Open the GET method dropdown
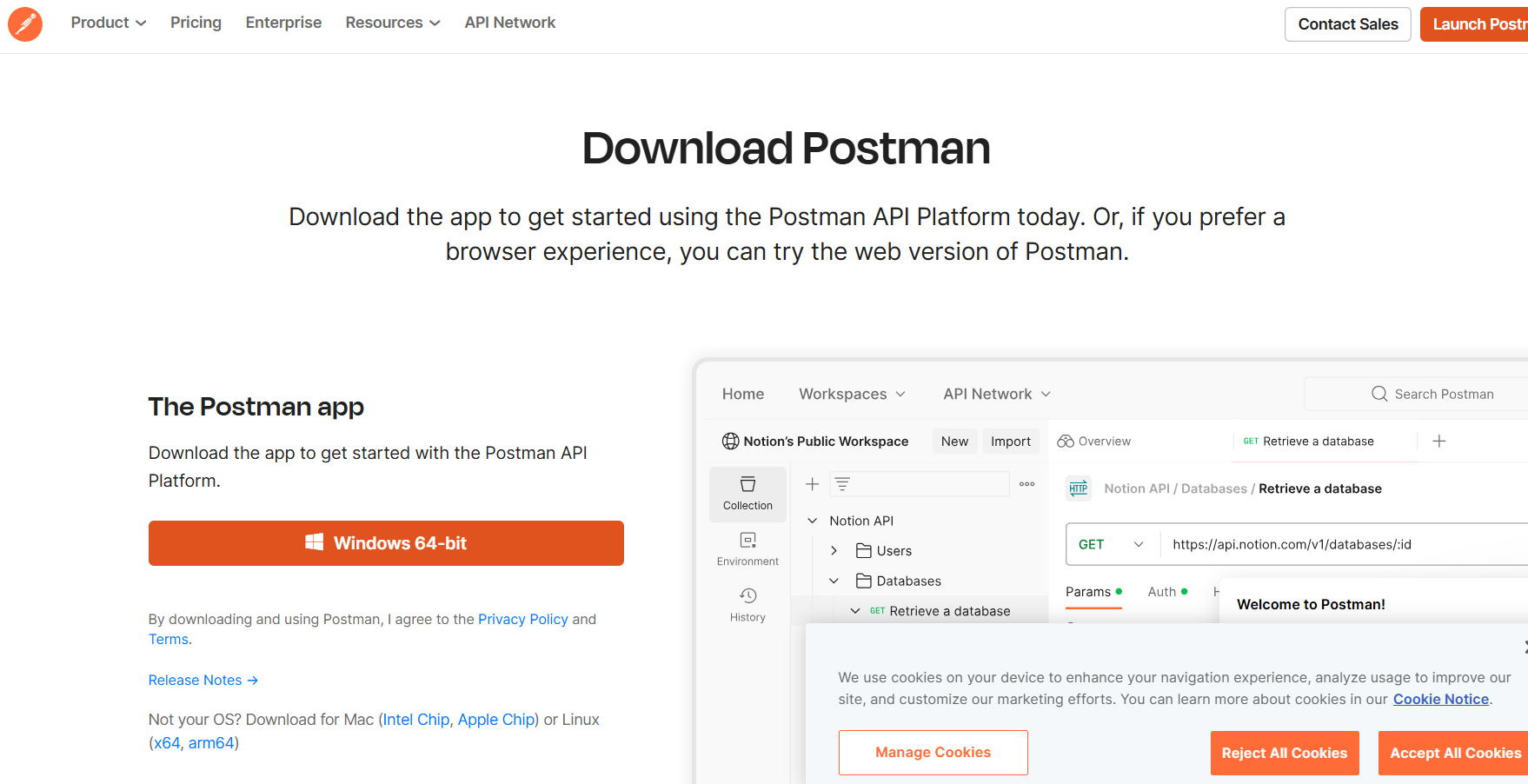Screen dimensions: 1528x784 tap(1113, 544)
